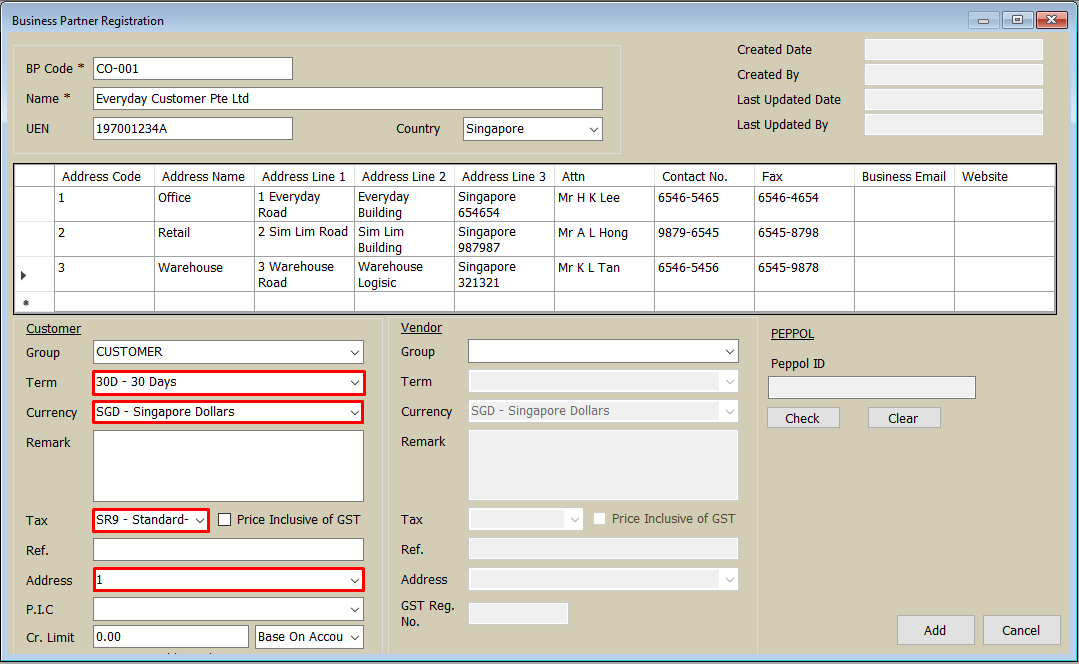Click the Mr A L Hong cell

click(604, 239)
